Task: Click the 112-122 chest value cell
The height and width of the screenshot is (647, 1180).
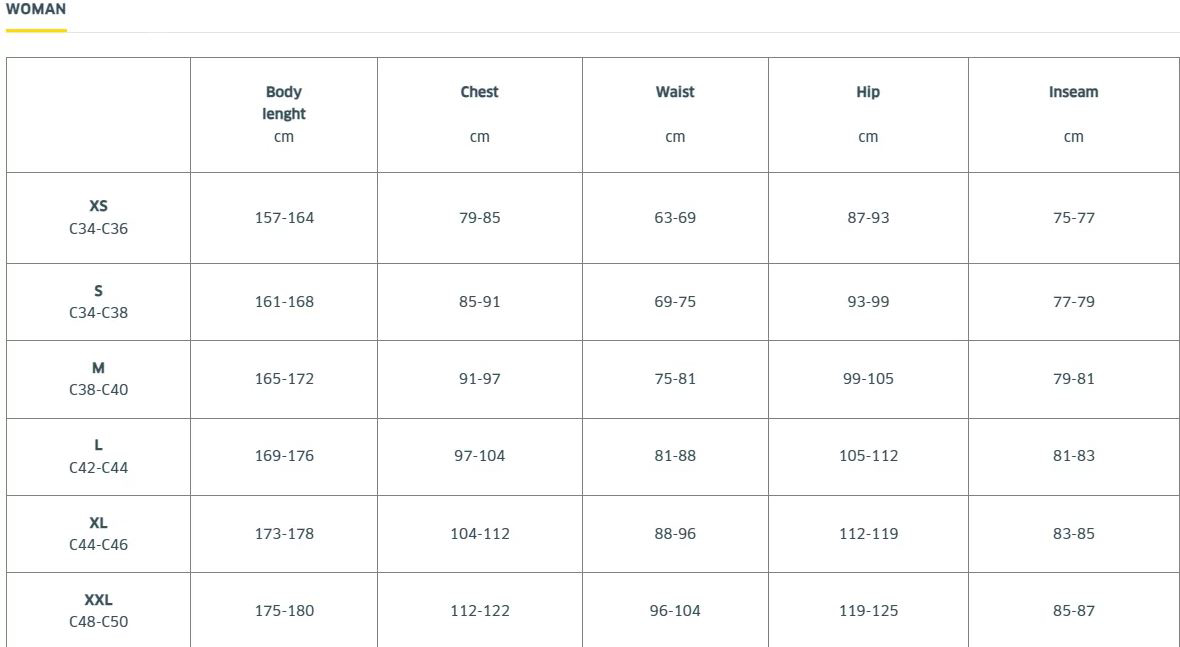Action: click(x=479, y=610)
